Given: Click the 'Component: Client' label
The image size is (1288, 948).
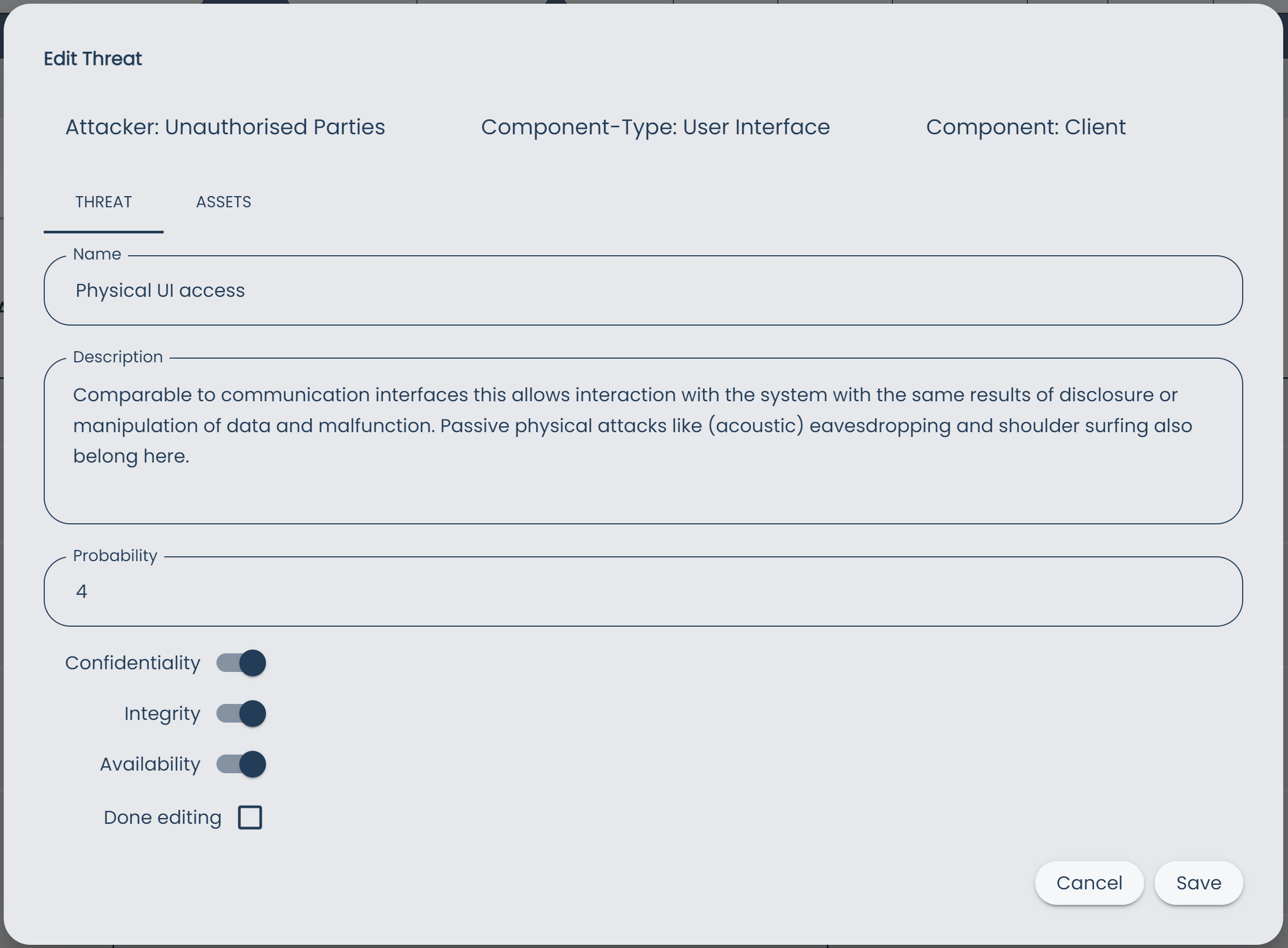Looking at the screenshot, I should tap(1026, 127).
